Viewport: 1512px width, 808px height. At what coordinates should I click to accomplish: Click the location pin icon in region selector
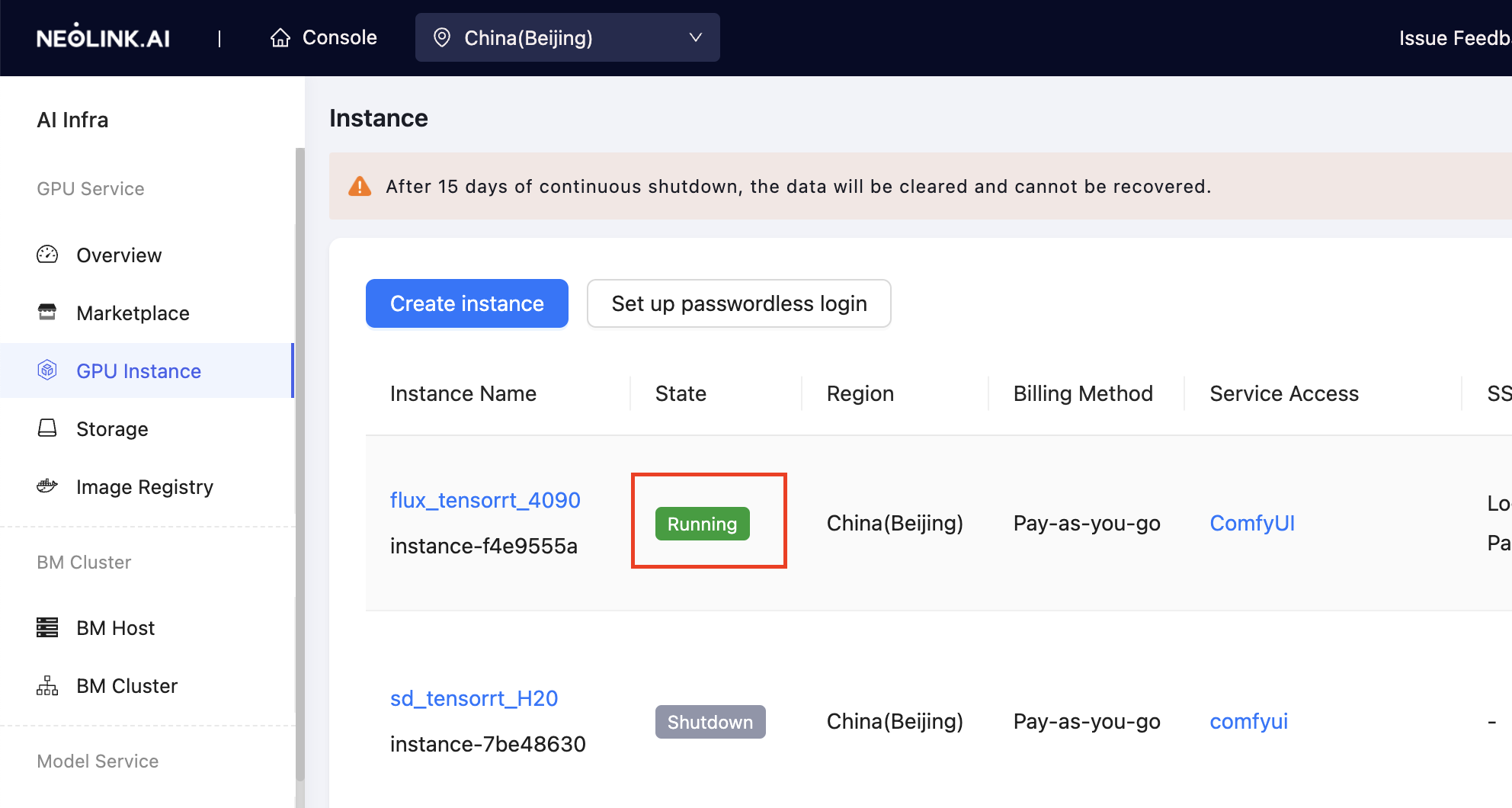(x=442, y=37)
